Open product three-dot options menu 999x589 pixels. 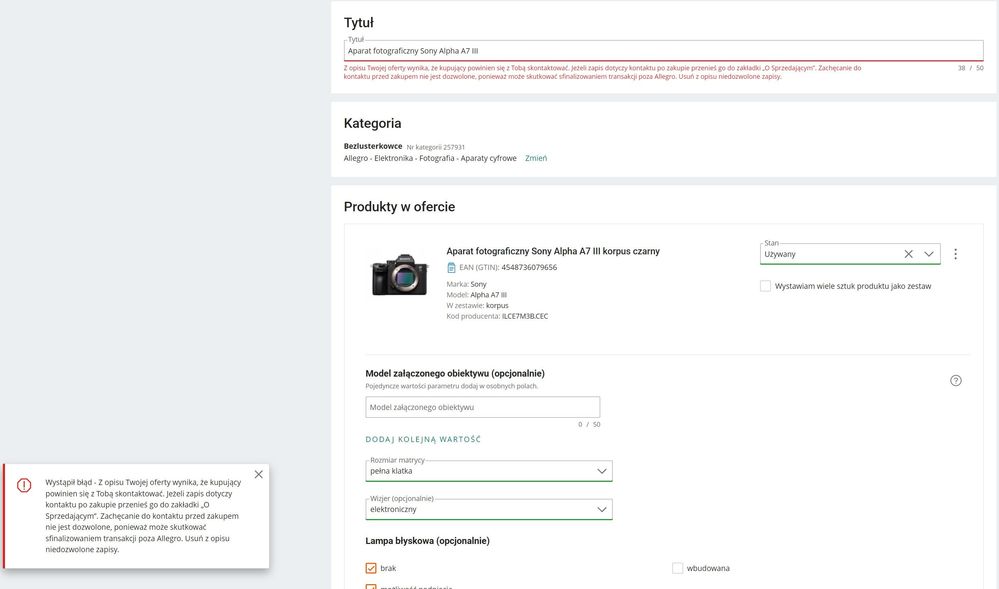(x=955, y=254)
